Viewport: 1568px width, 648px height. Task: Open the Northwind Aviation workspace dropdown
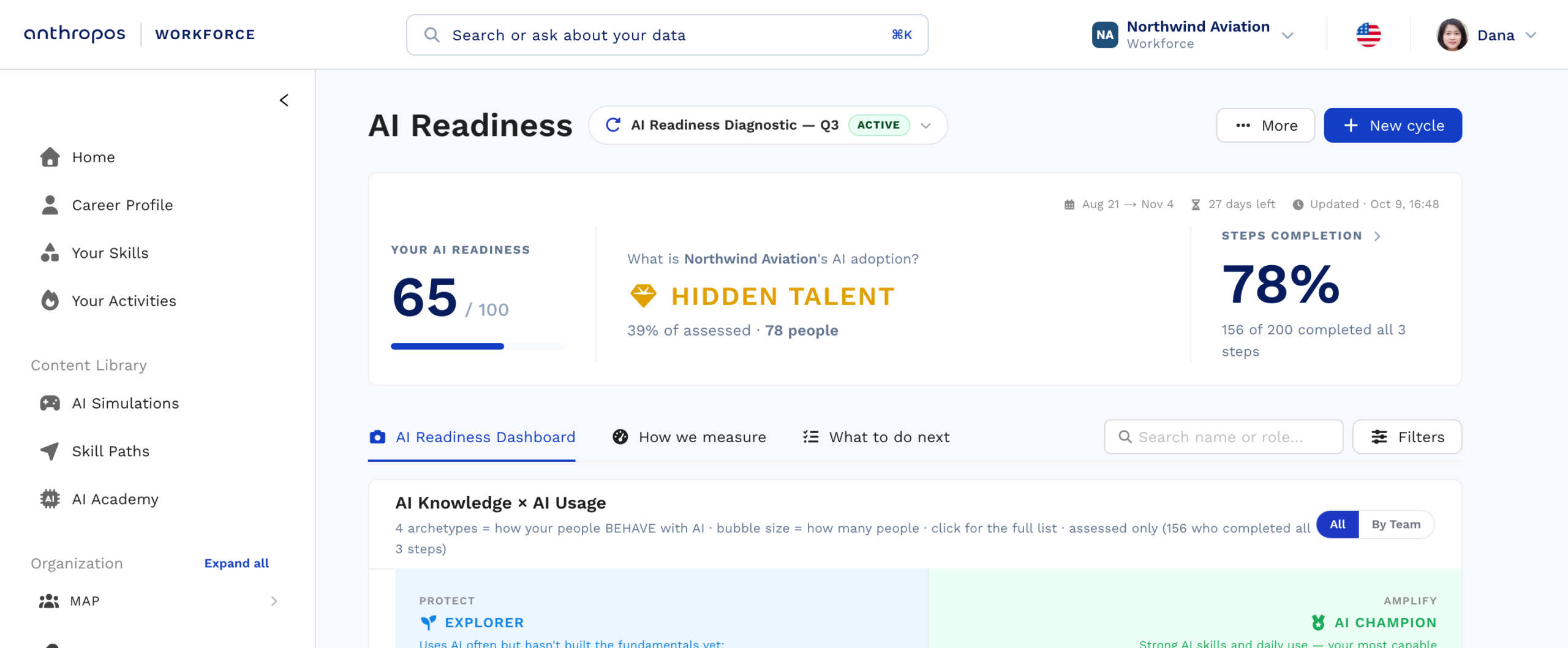point(1287,36)
